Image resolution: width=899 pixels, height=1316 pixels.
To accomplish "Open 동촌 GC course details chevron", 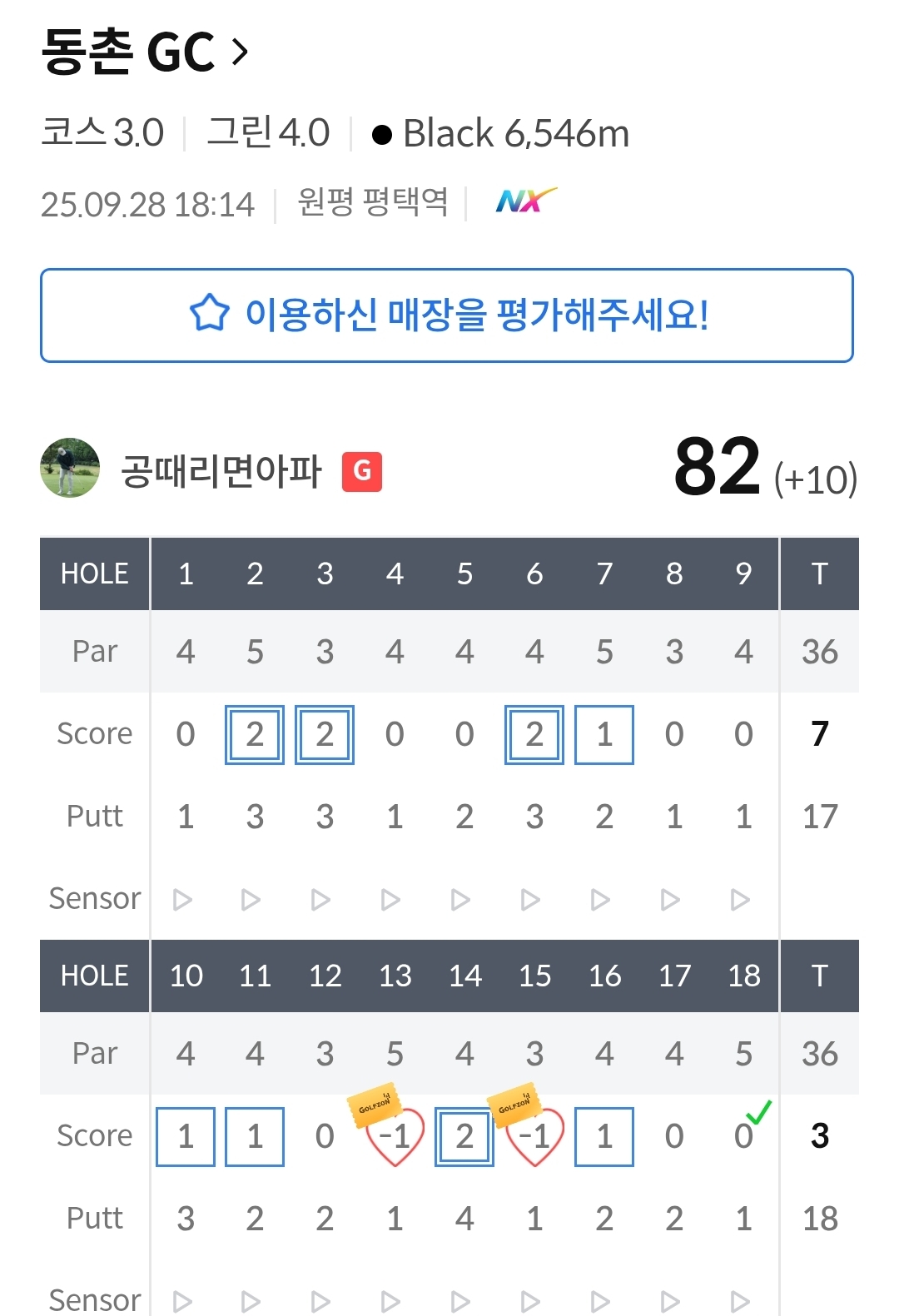I will (240, 52).
